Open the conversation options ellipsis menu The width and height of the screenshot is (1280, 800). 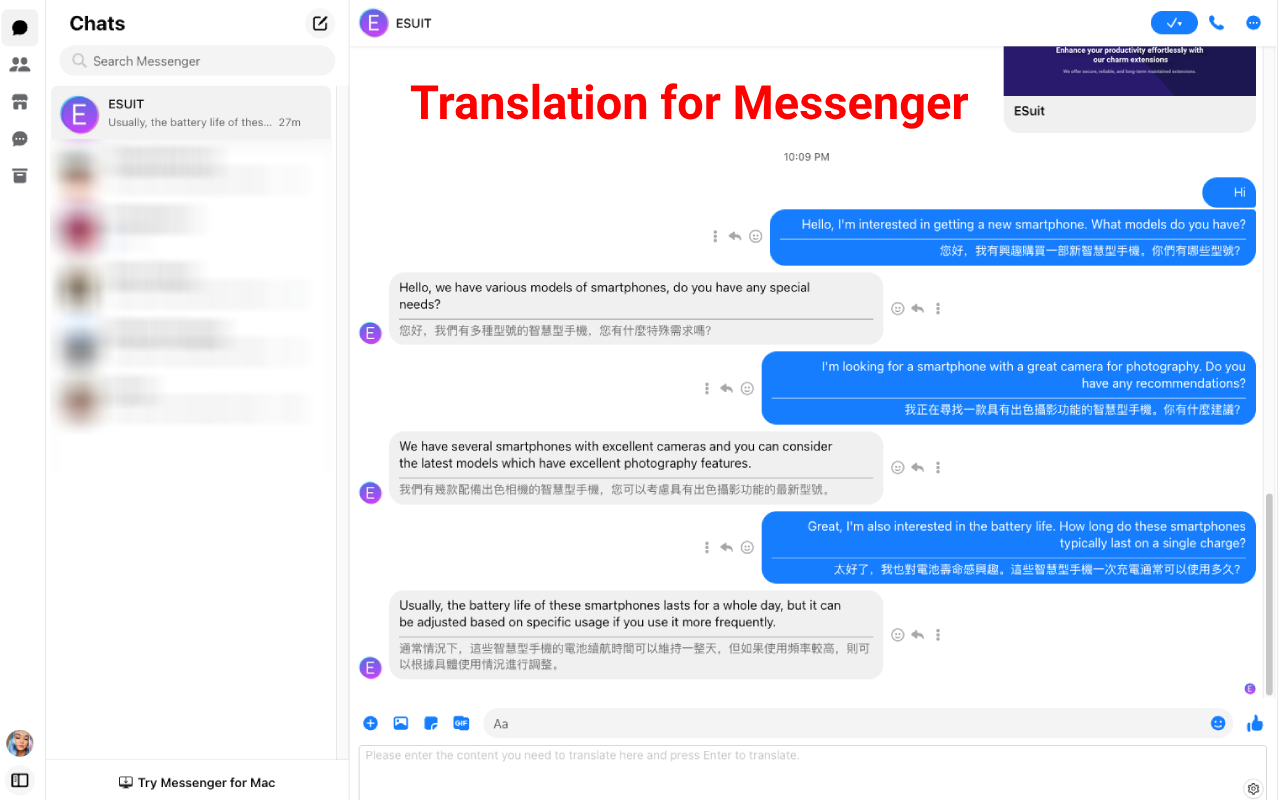tap(1253, 22)
